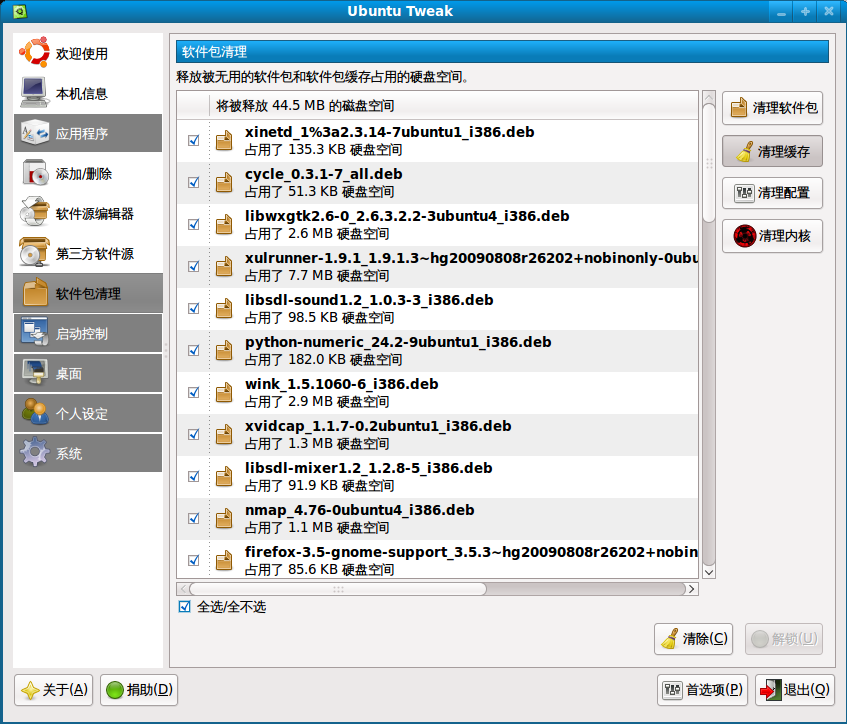This screenshot has width=847, height=724.
Task: Click the package icon for libwxgtk2.6-0
Action: [x=224, y=224]
